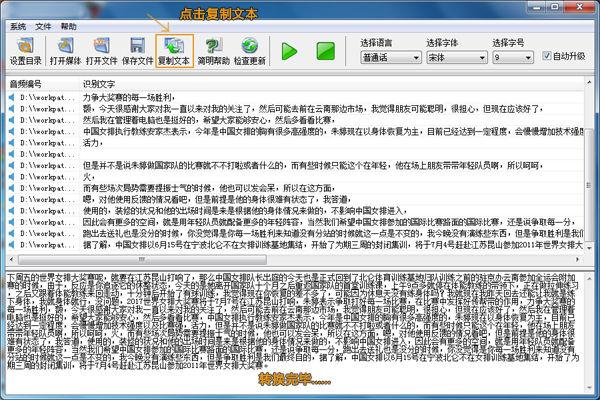This screenshot has width=600, height=400.
Task: Play speaker icon for row starting 中国女排执行教练
Action: point(12,132)
